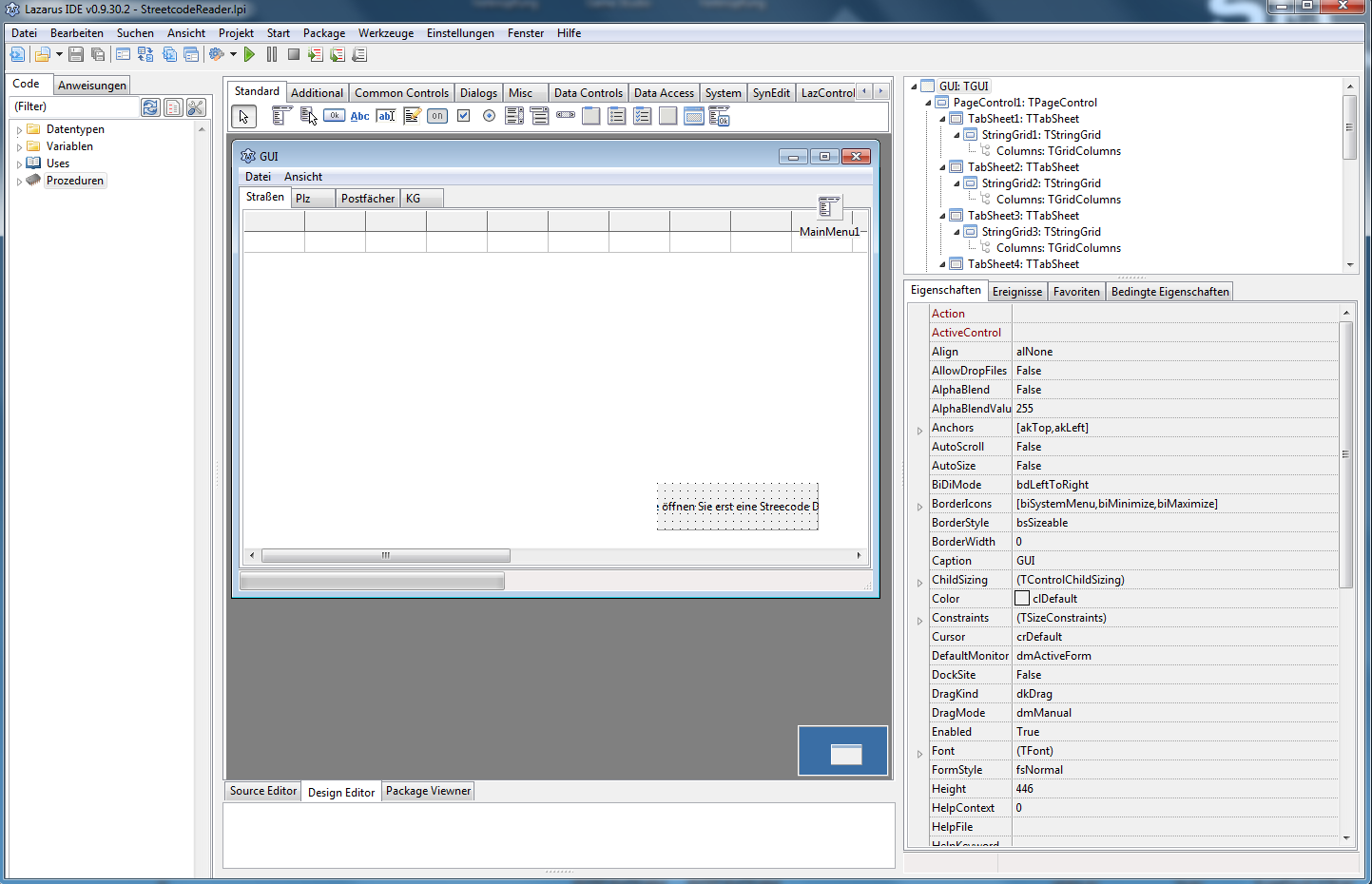Click the refresh icon next to the Filter box

150,107
